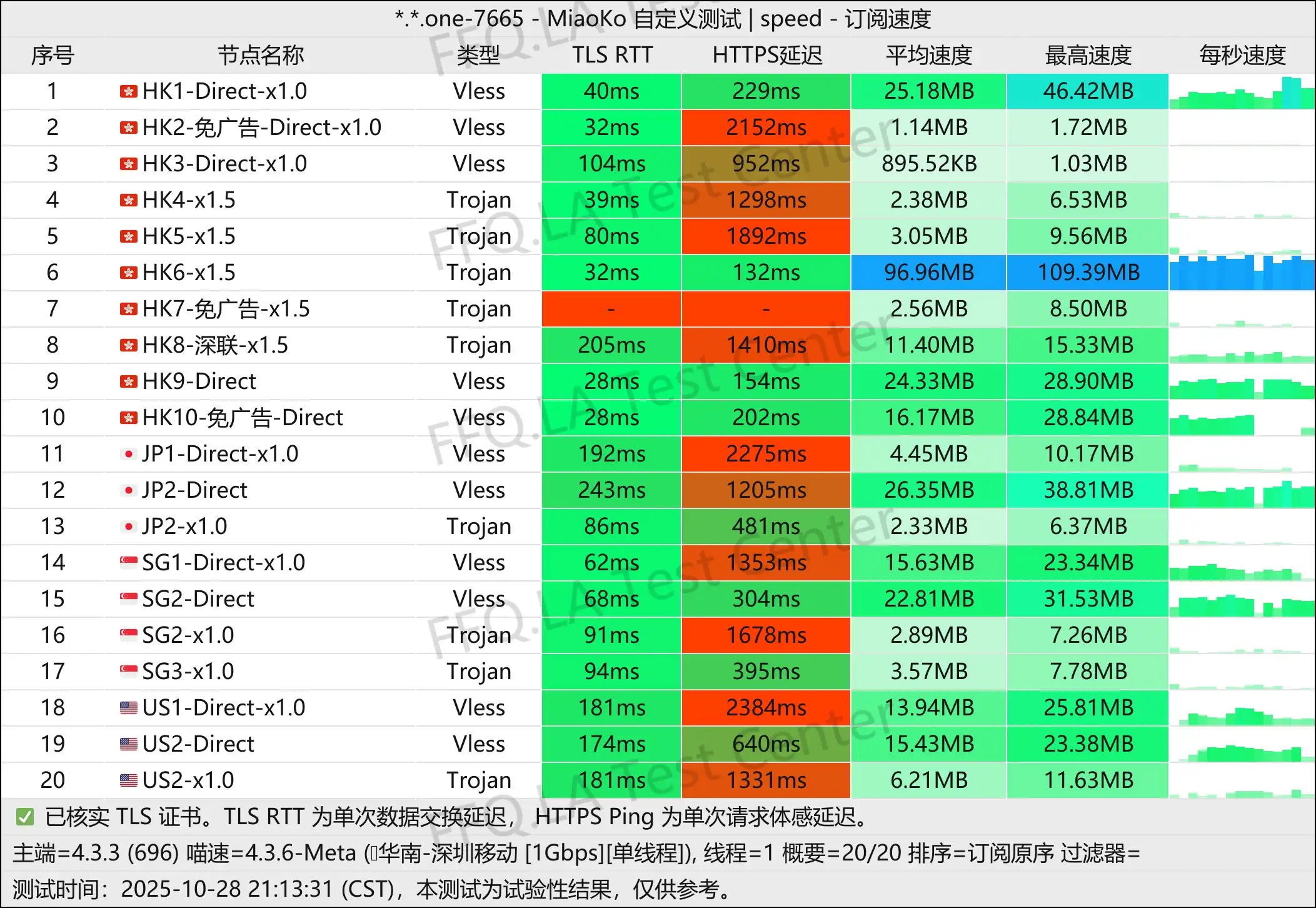Click the JP flag icon beside JP1-Direct-x1.0
This screenshot has width=1316, height=908.
point(128,453)
